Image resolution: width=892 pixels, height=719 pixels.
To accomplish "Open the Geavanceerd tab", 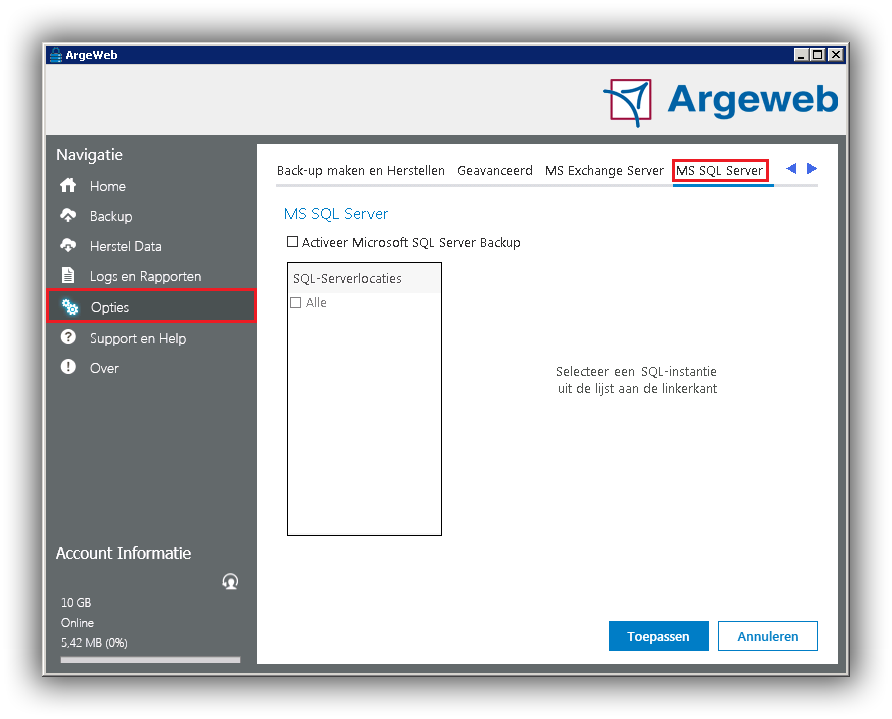I will 495,171.
